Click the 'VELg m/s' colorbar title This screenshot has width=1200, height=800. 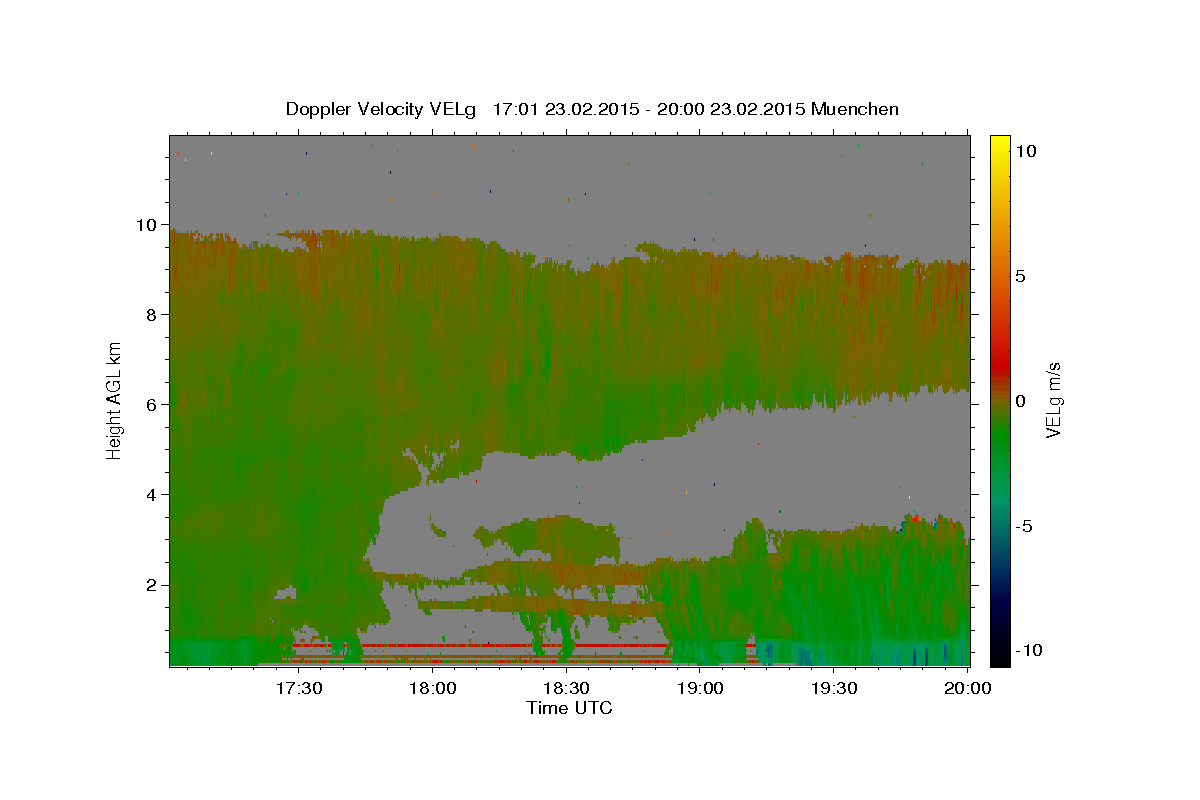1054,399
